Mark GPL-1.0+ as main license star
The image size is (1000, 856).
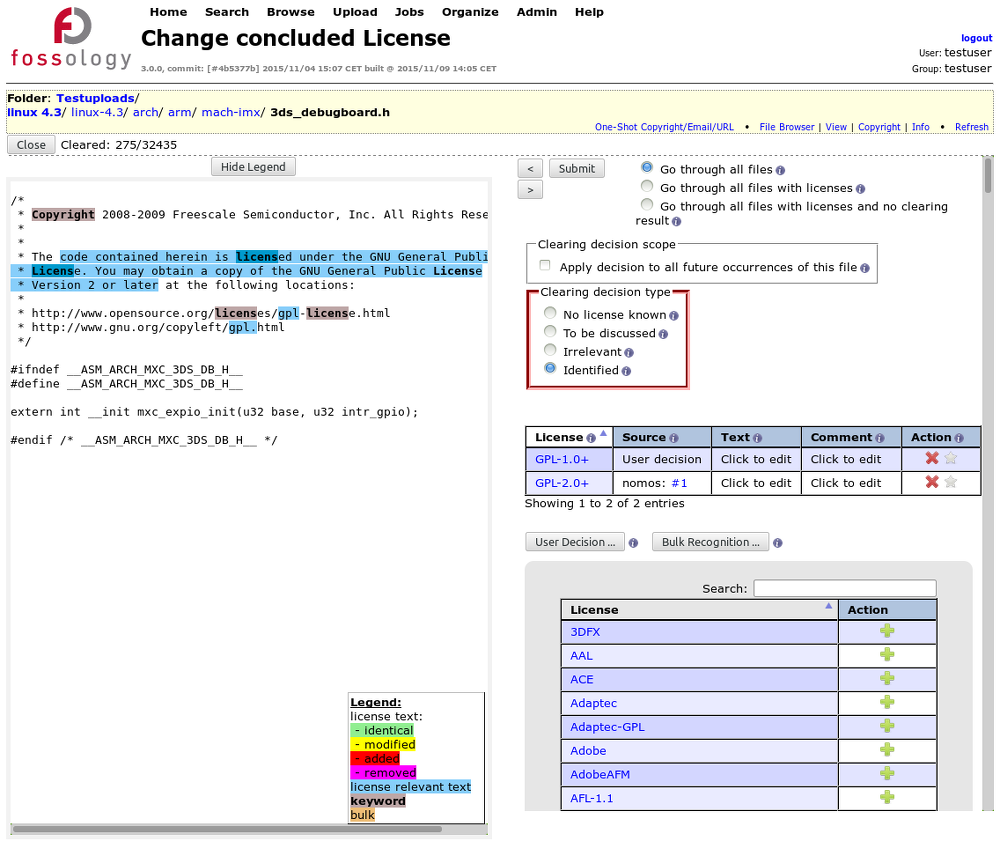[x=951, y=459]
